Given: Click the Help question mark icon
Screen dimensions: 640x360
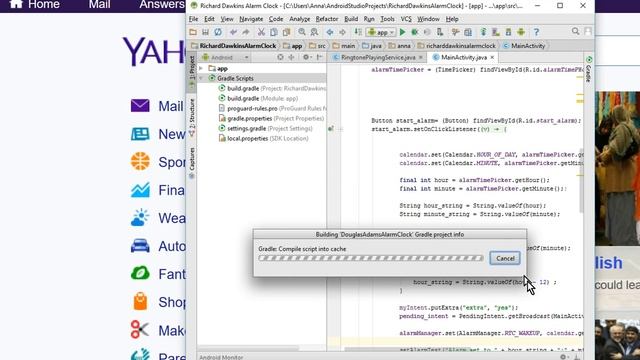Looking at the screenshot, I should coord(536,32).
